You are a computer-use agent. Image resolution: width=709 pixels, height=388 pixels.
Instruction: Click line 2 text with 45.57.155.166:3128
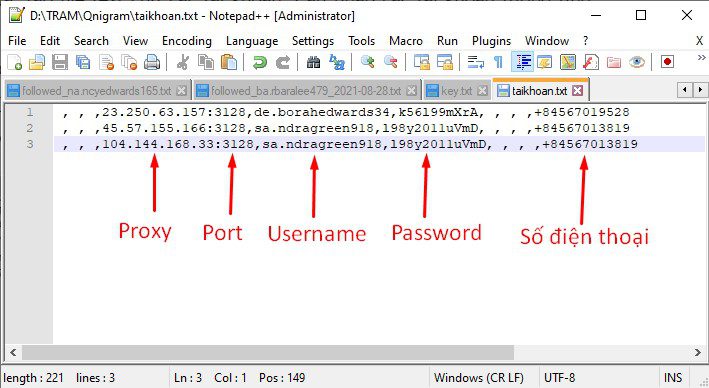346,128
